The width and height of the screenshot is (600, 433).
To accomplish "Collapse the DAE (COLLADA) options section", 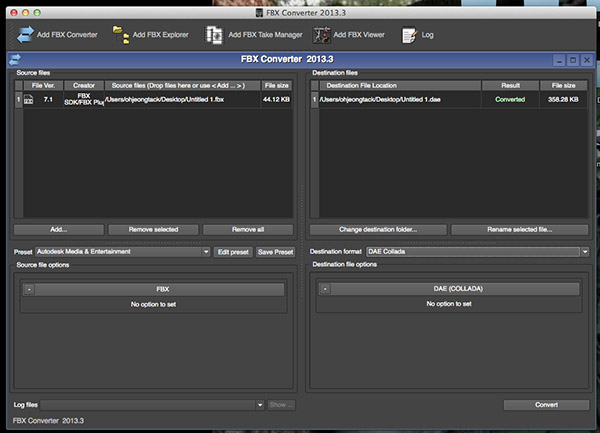I will click(325, 288).
